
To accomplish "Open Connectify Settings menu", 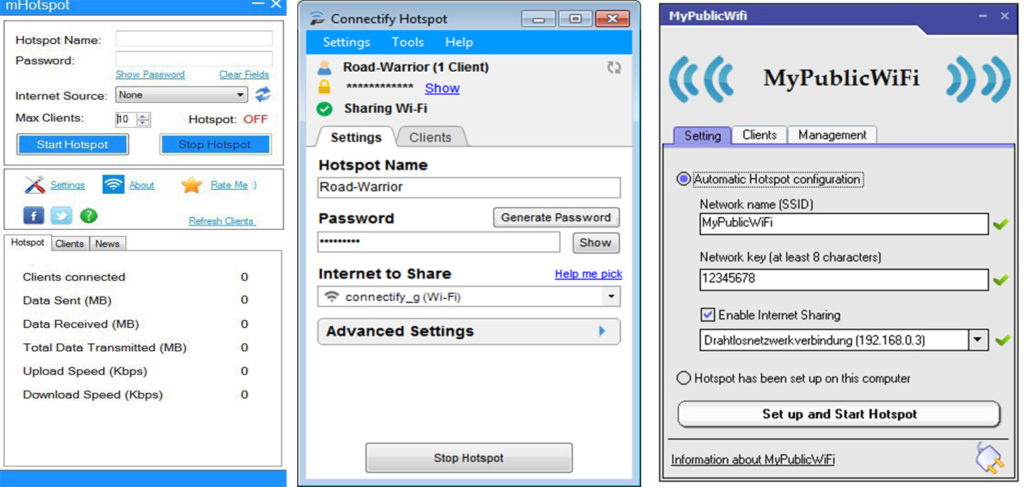I will 346,42.
